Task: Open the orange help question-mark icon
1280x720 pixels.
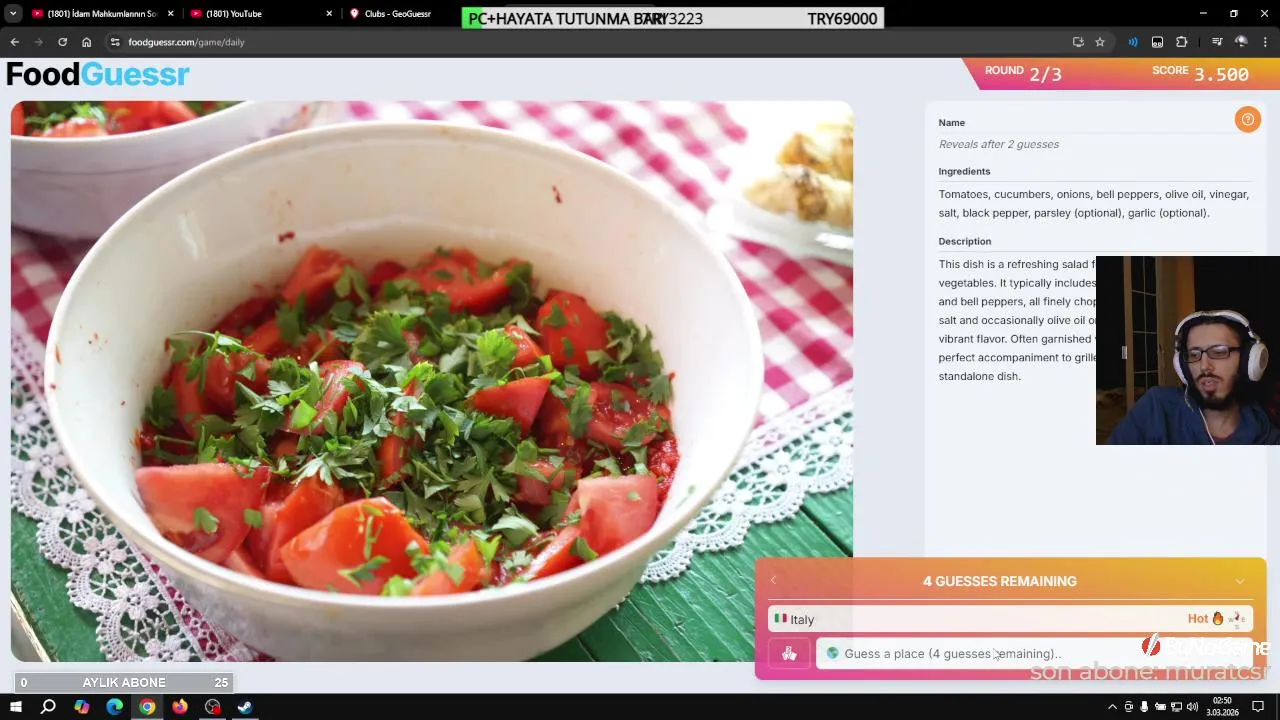Action: 1247,120
